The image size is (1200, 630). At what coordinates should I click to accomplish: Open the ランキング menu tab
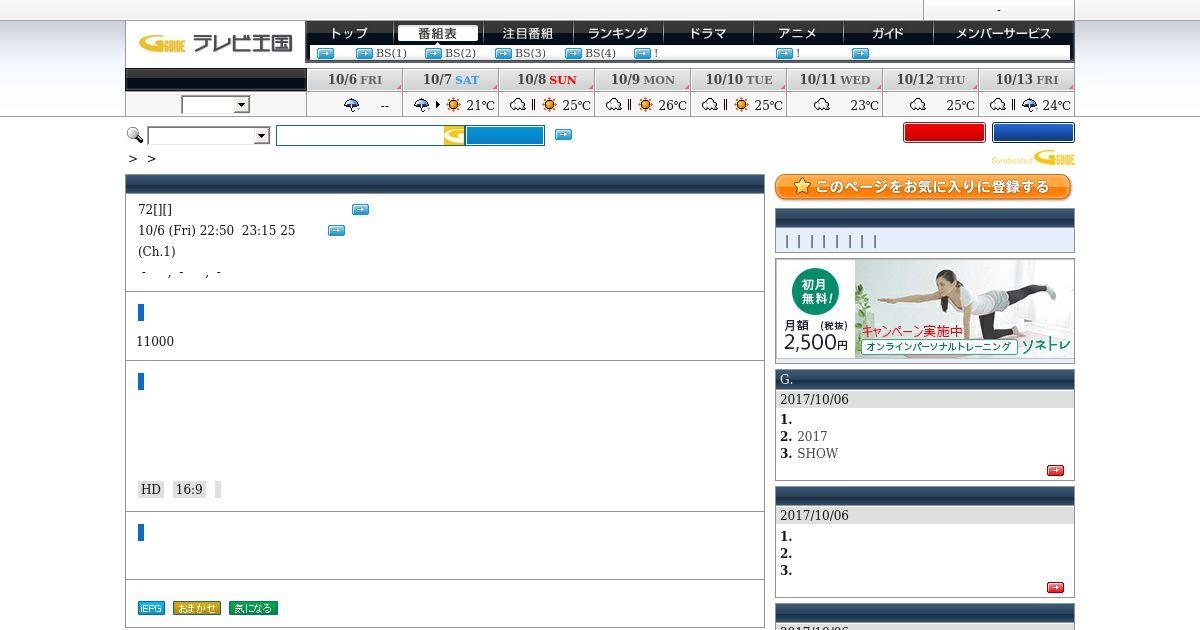(617, 33)
